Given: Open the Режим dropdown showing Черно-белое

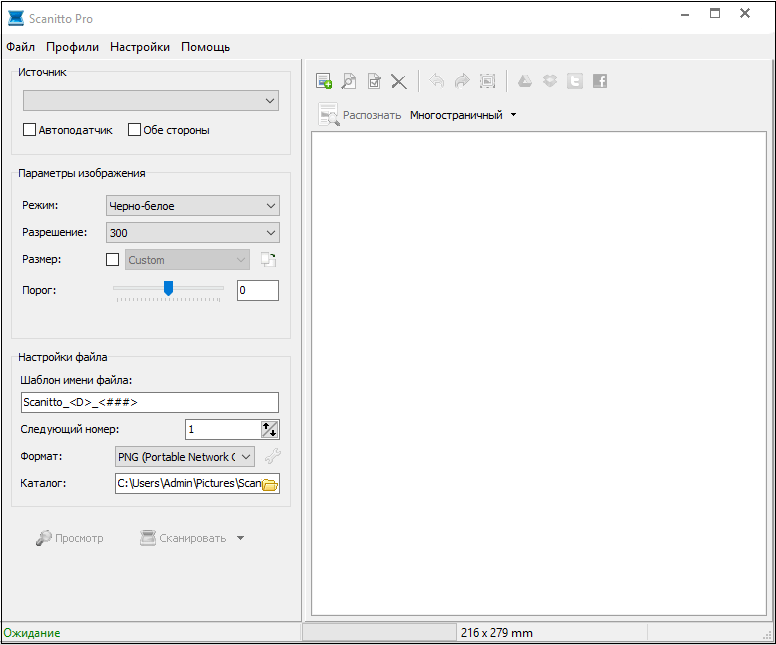Looking at the screenshot, I should (x=193, y=205).
